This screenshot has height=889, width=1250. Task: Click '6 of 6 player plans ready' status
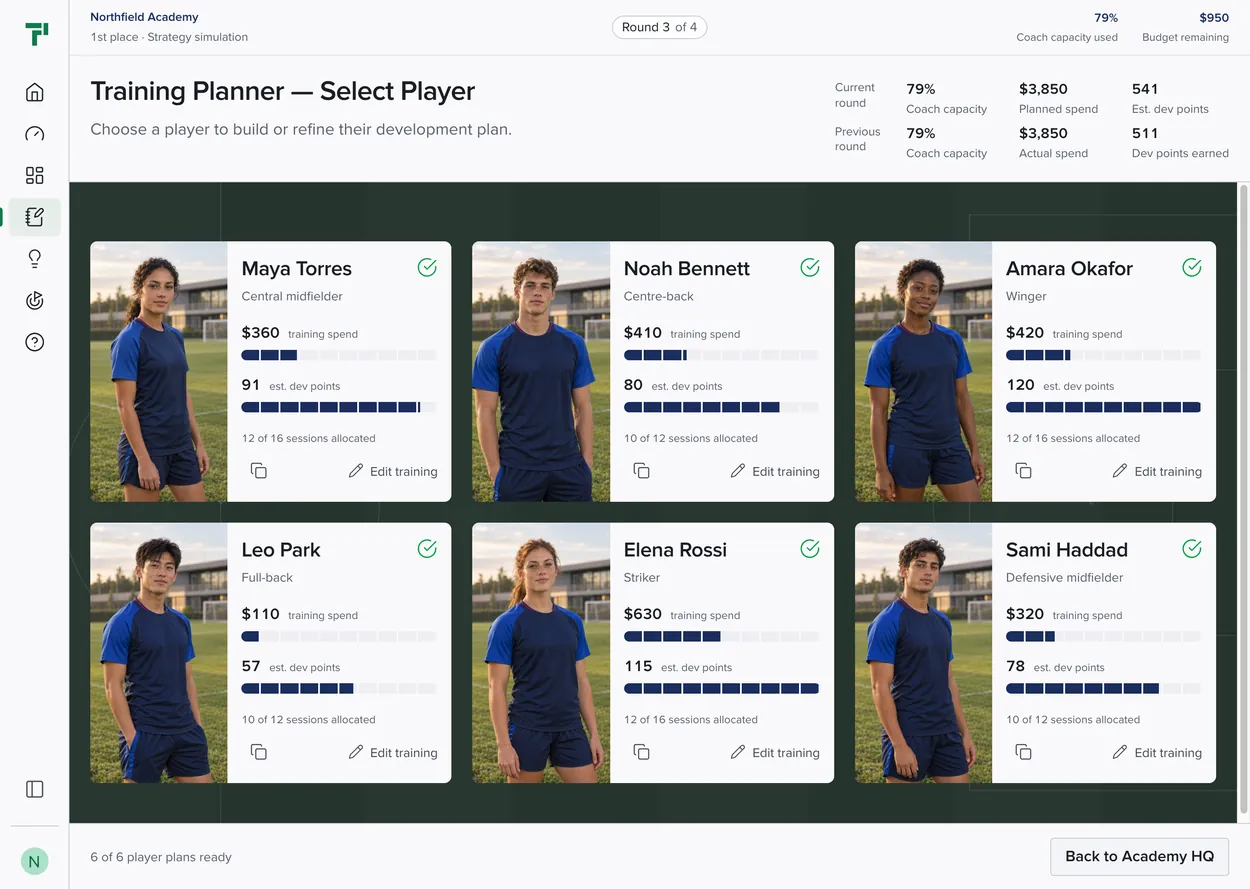click(x=161, y=857)
